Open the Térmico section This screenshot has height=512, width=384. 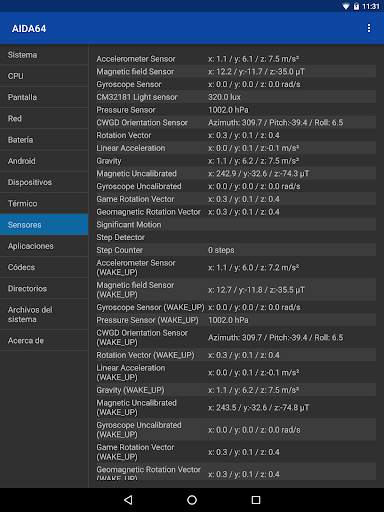(x=44, y=204)
